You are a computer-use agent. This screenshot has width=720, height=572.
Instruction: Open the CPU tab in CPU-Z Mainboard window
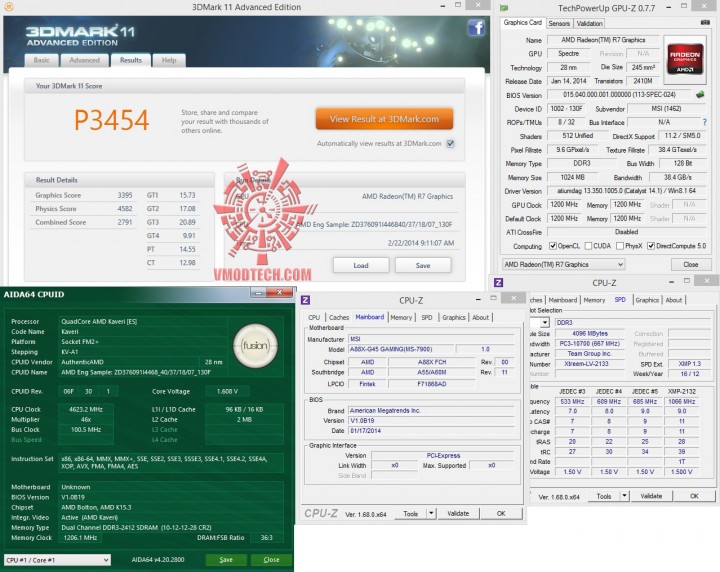314,317
